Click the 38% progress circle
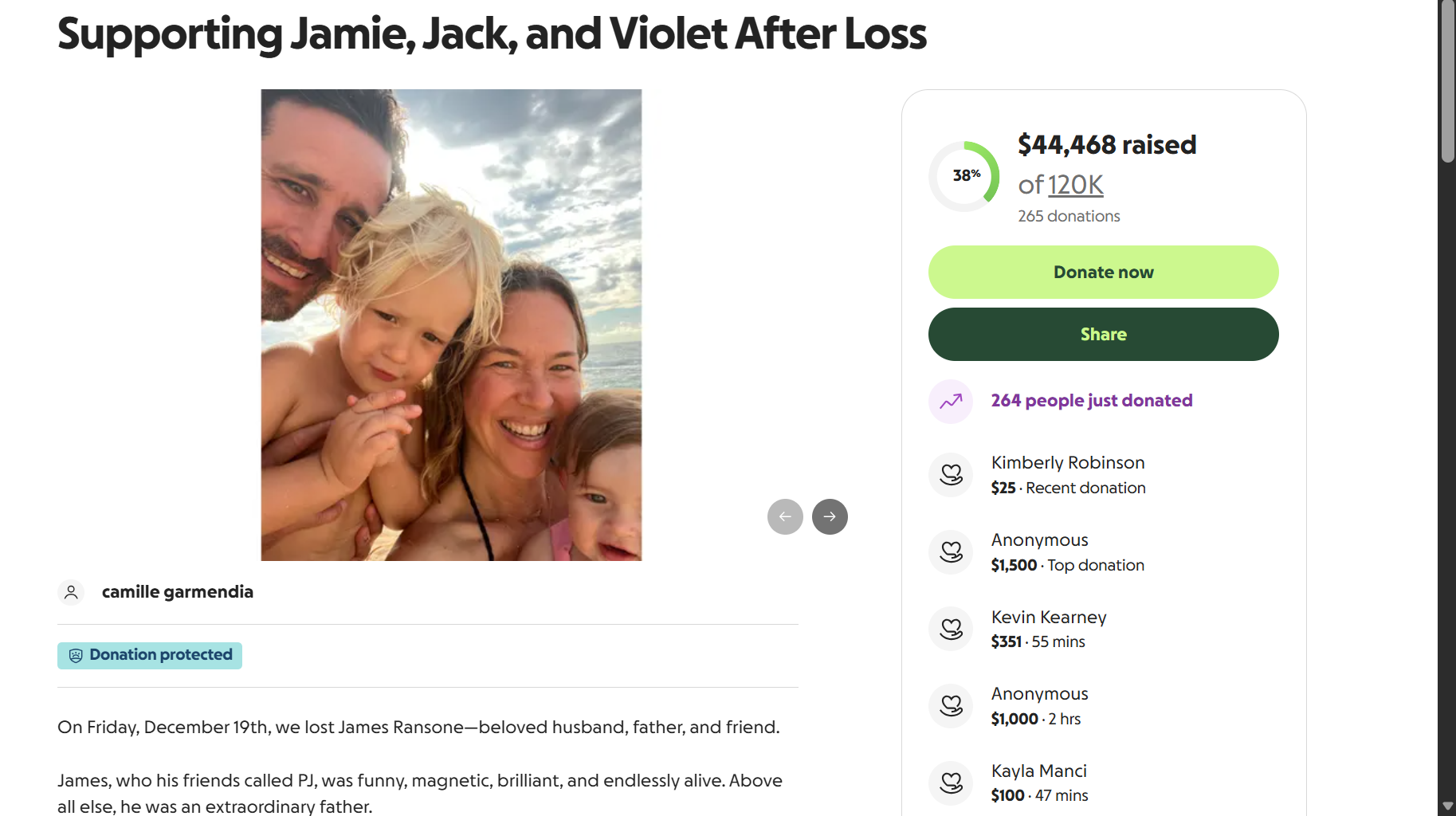Screen dimensions: 1456x816 [964, 176]
